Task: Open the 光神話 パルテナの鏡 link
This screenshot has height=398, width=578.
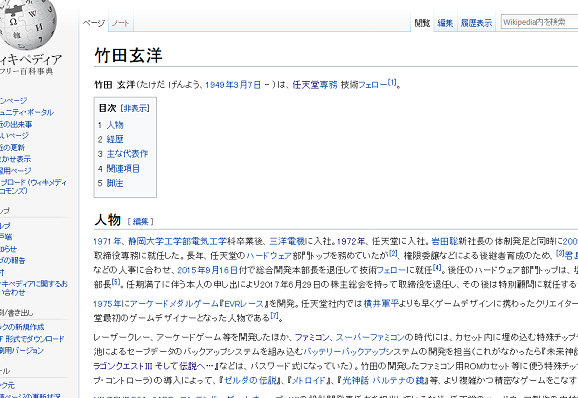Action: [x=383, y=380]
